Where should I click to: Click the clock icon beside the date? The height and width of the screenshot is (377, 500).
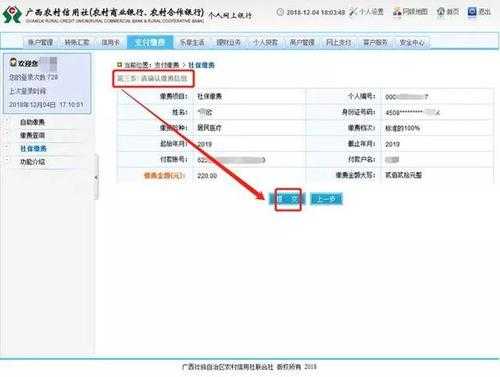coord(280,12)
